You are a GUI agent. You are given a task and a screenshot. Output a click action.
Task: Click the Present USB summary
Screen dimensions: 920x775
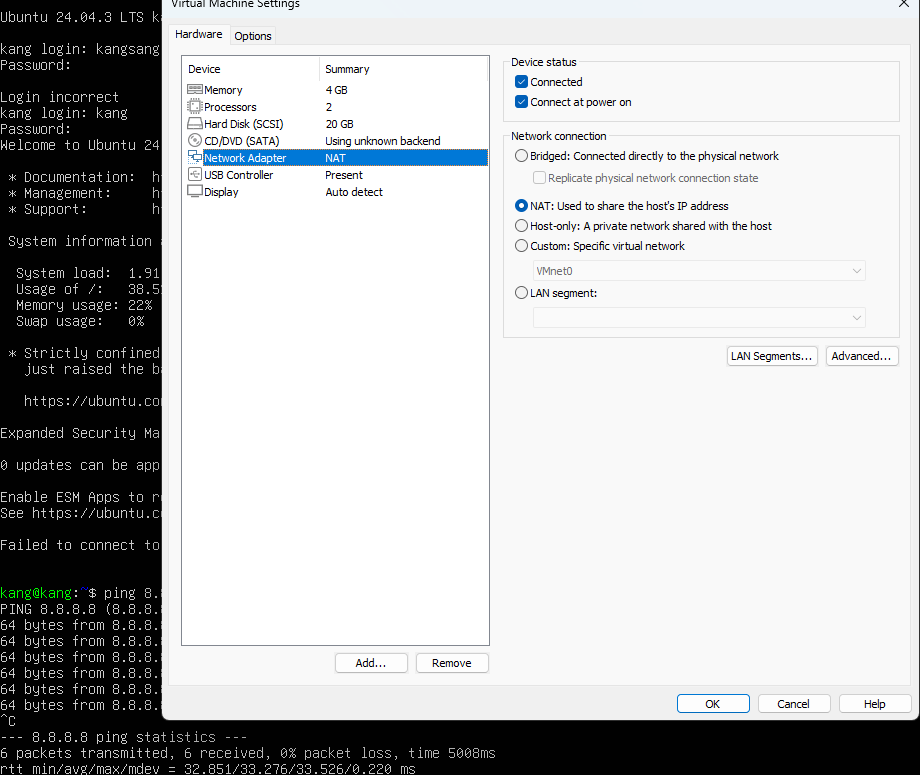click(344, 175)
